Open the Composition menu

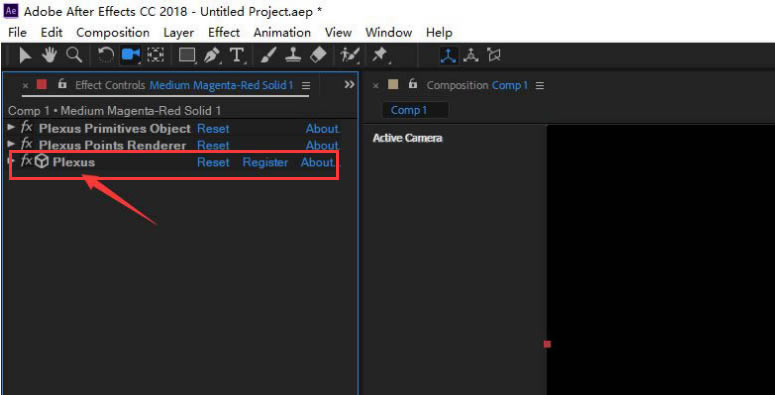click(x=113, y=33)
